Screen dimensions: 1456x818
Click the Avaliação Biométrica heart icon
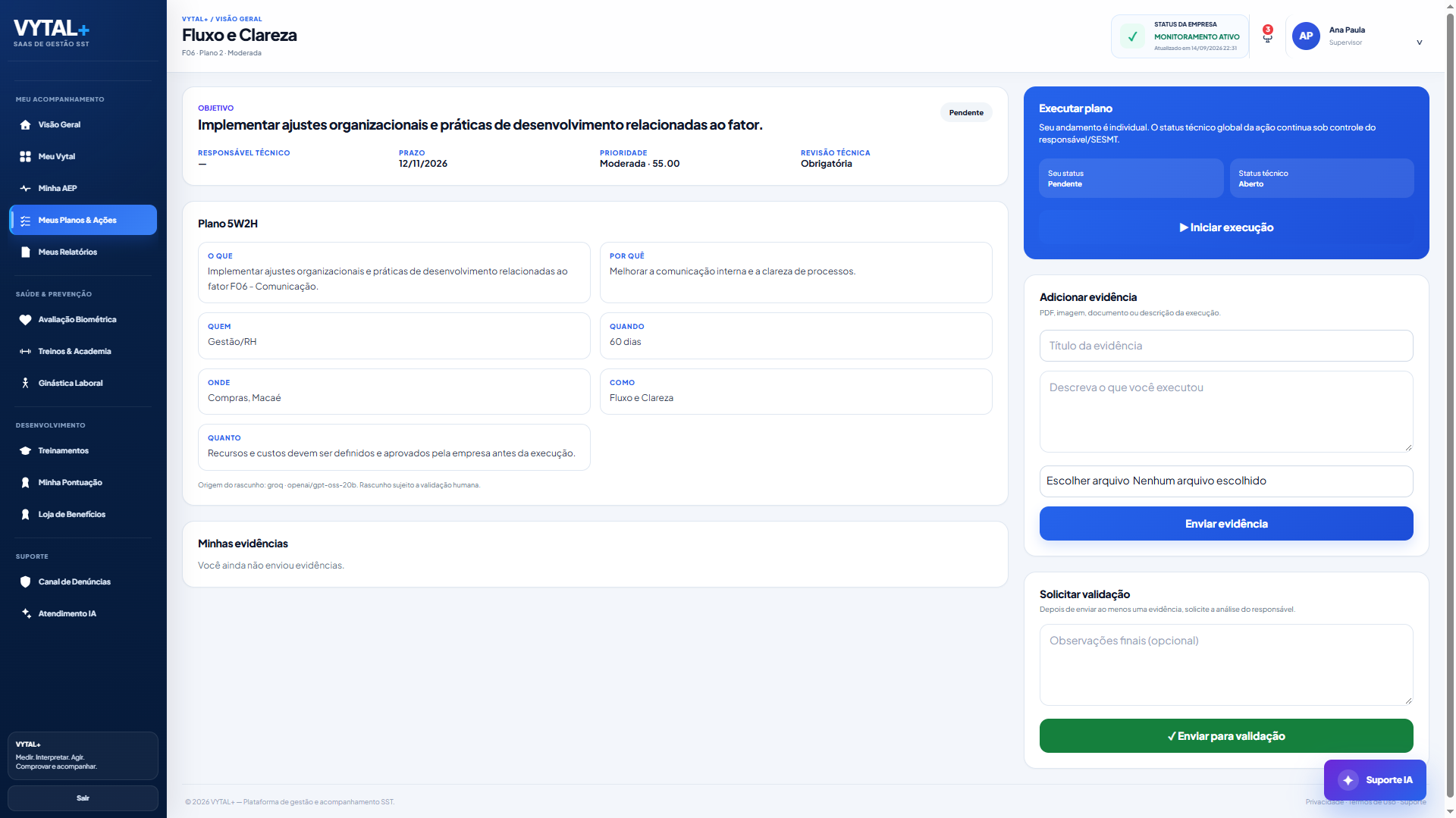tap(25, 320)
